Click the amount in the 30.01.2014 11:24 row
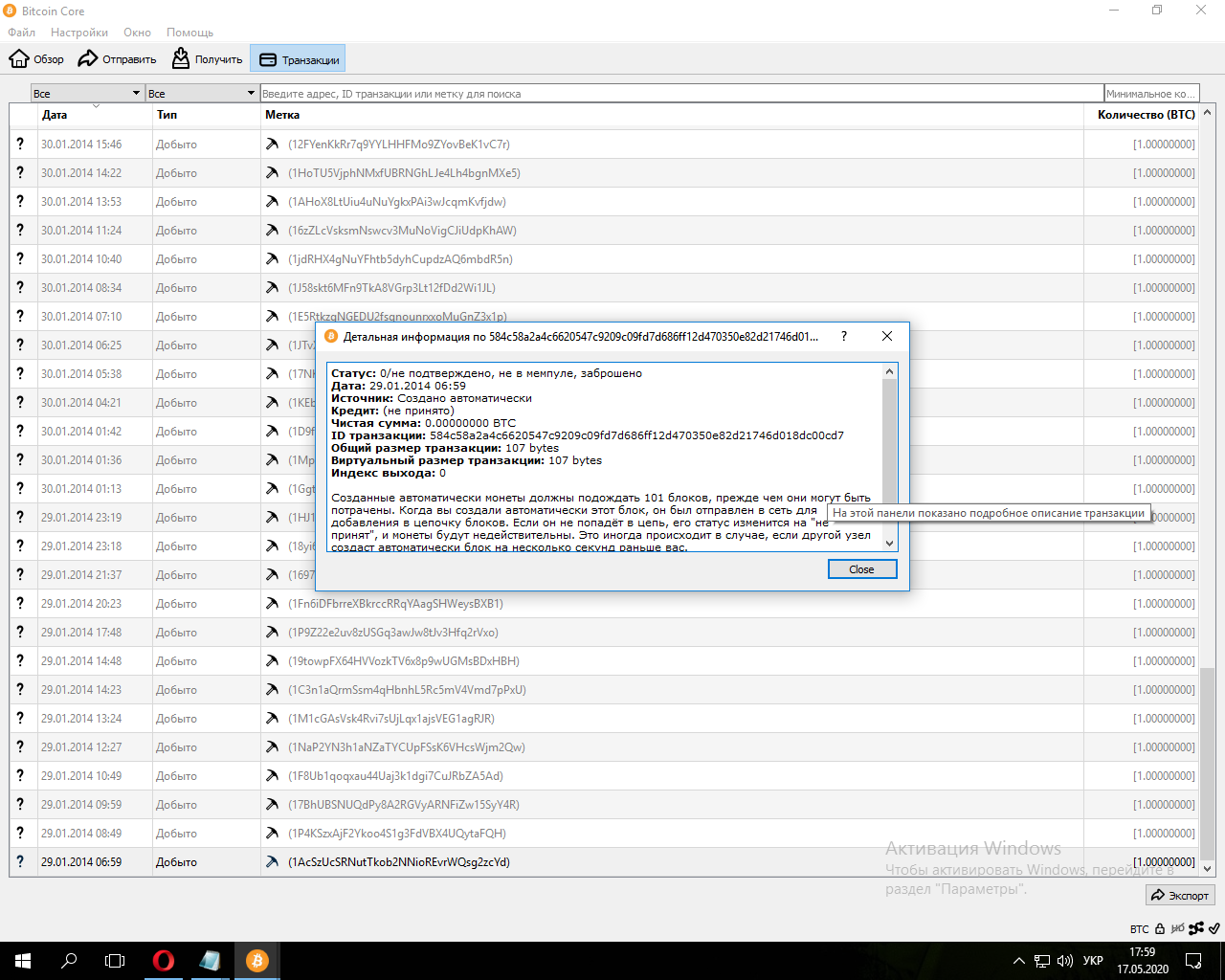This screenshot has height=980, width=1225. 1164,231
